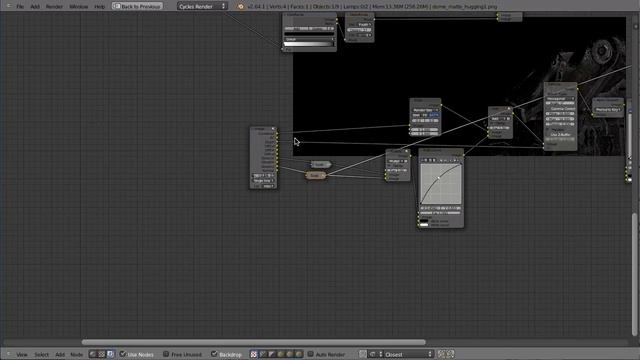The width and height of the screenshot is (640, 360).
Task: Adjust the color ramp gradient bar
Action: [x=309, y=44]
